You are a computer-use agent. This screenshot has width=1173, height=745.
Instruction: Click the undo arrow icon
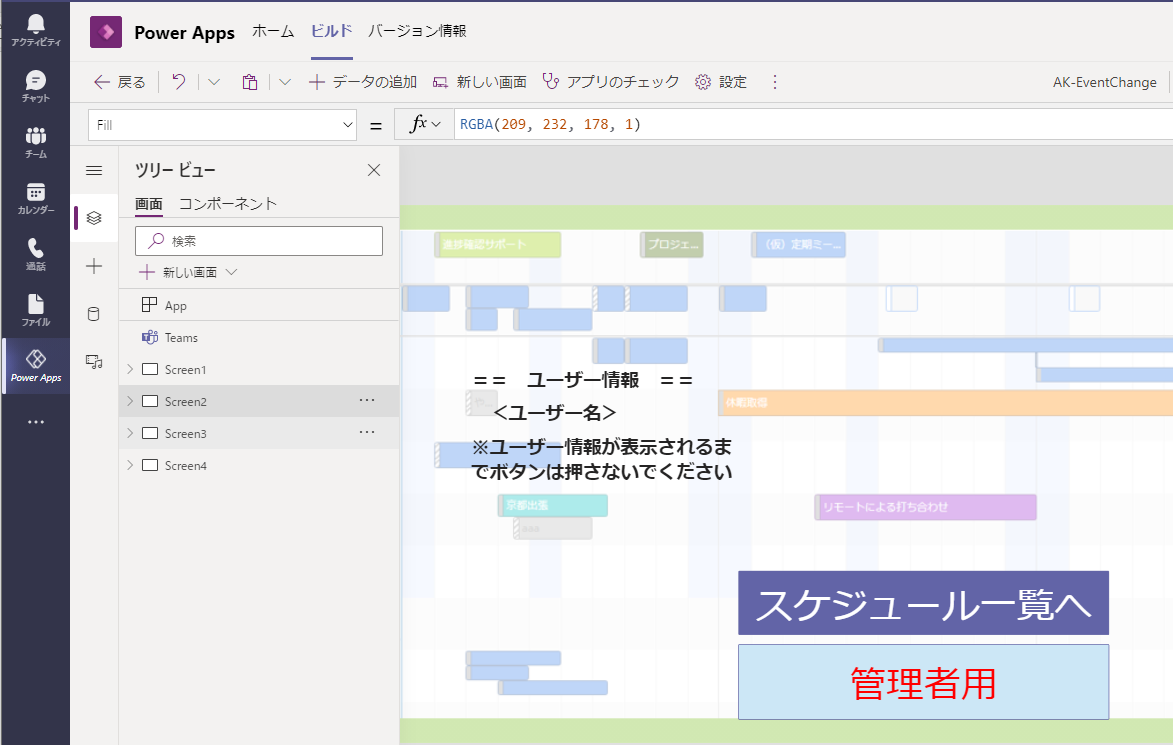(x=177, y=81)
